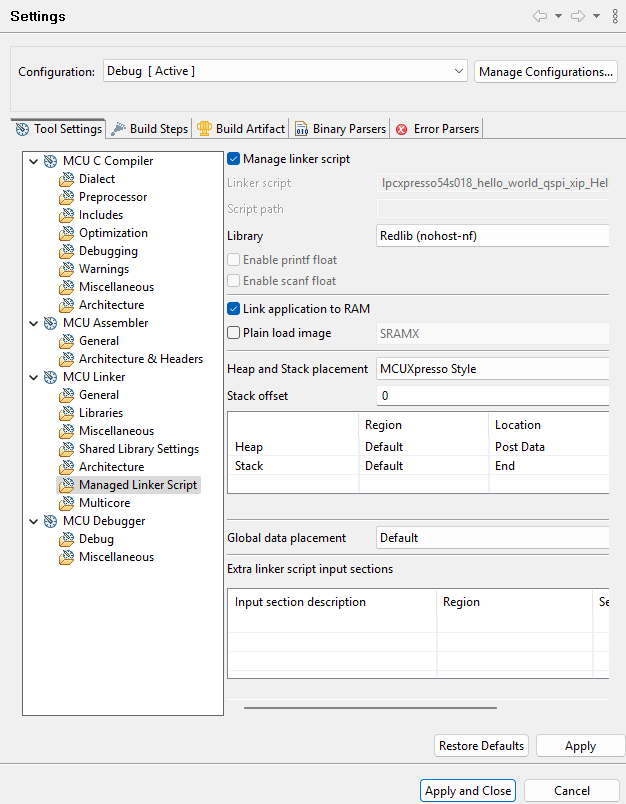Viewport: 626px width, 804px height.
Task: Click the Optimization folder icon
Action: 66,233
